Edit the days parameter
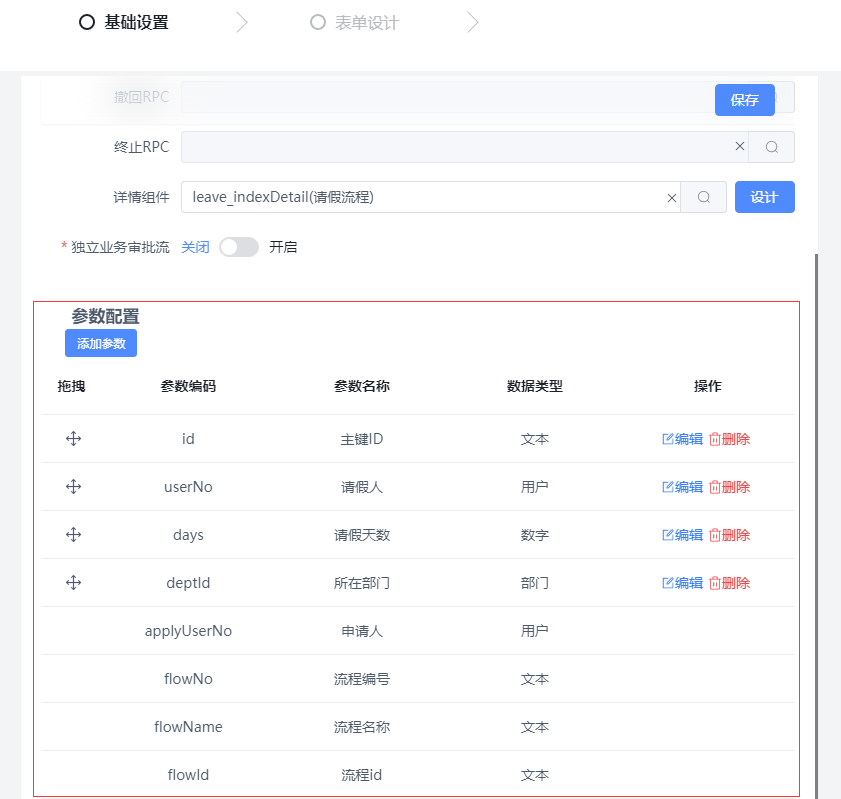The width and height of the screenshot is (841, 799). click(x=682, y=535)
